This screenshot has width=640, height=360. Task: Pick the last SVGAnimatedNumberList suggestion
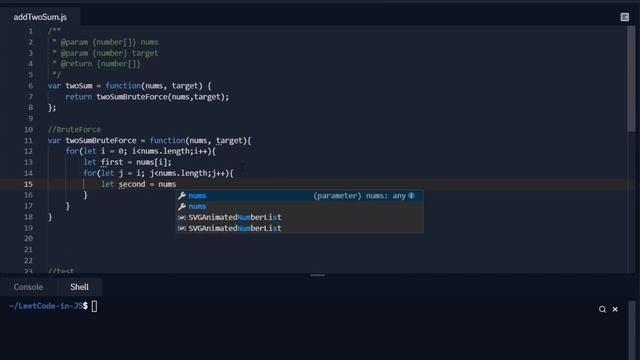pos(300,228)
